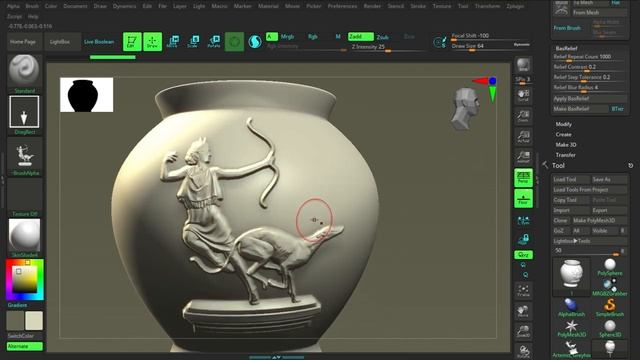Click the SwitchColor button

[x=20, y=336]
